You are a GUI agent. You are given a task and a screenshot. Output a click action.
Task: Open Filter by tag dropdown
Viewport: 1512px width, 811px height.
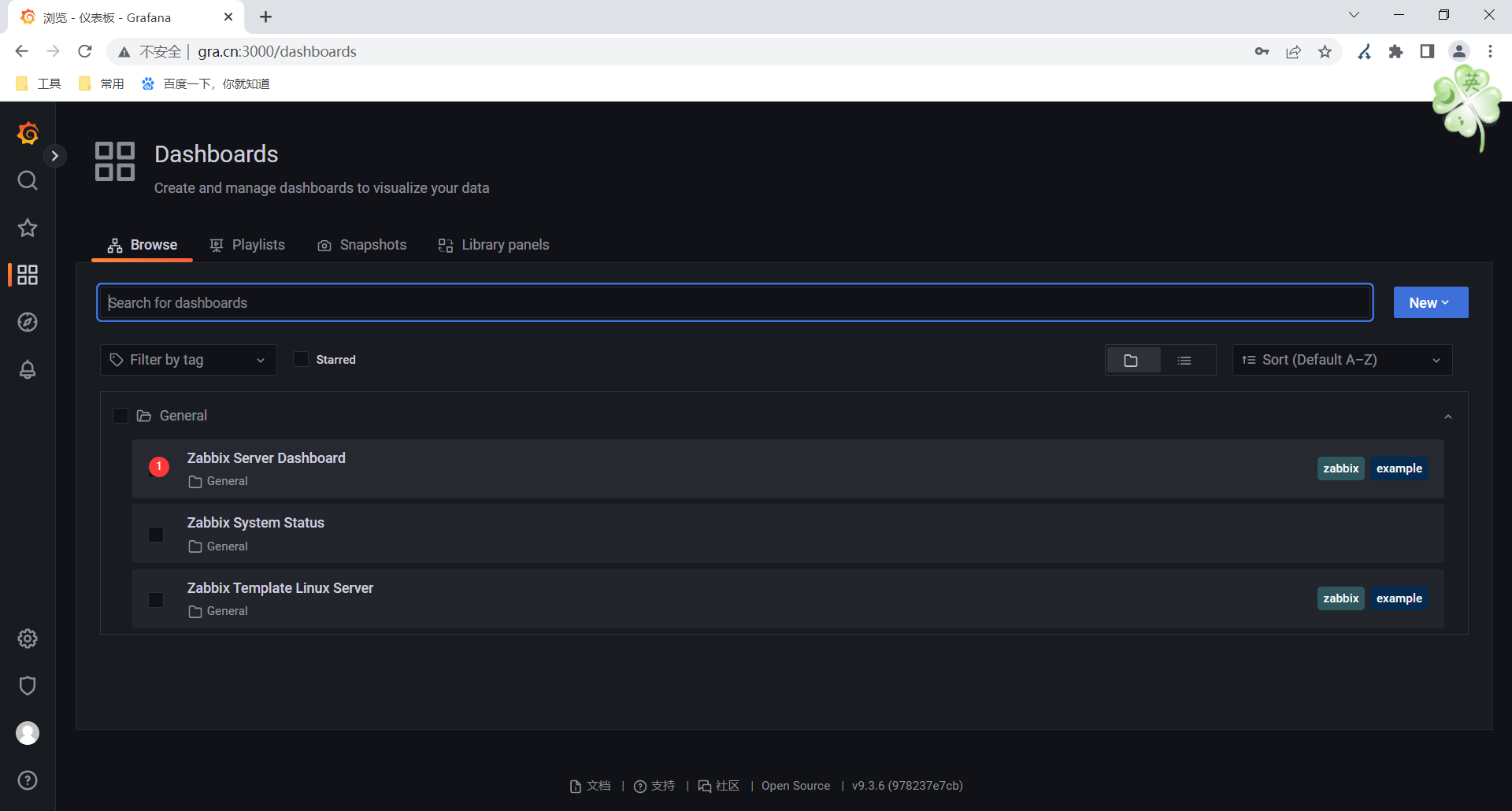click(x=188, y=360)
